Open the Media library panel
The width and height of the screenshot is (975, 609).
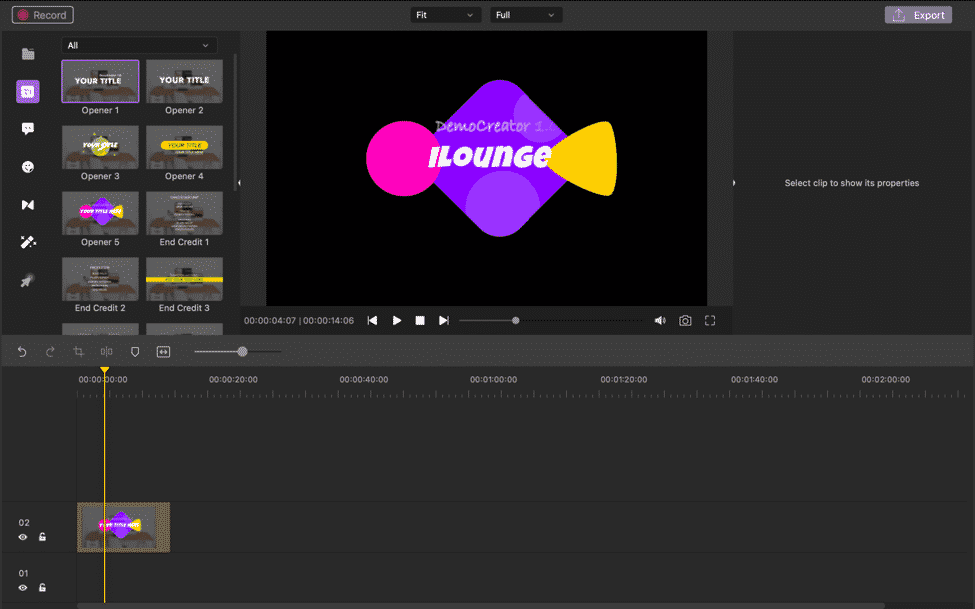28,54
